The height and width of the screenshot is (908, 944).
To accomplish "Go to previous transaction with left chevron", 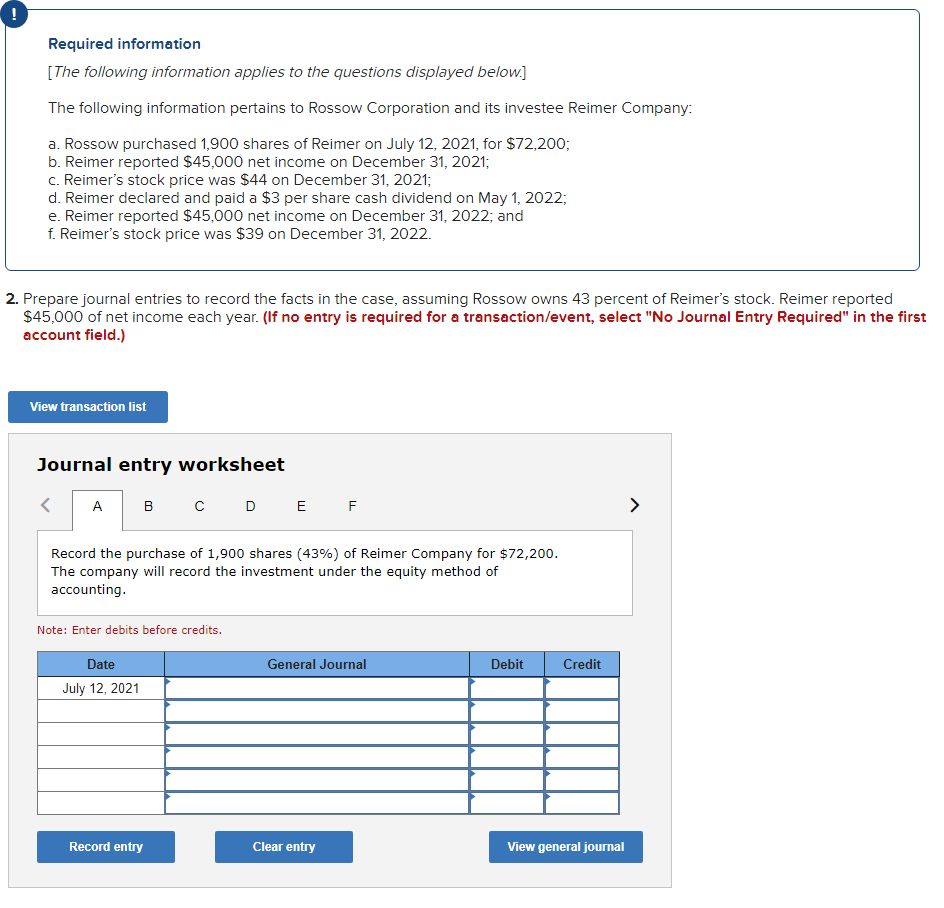I will [46, 505].
